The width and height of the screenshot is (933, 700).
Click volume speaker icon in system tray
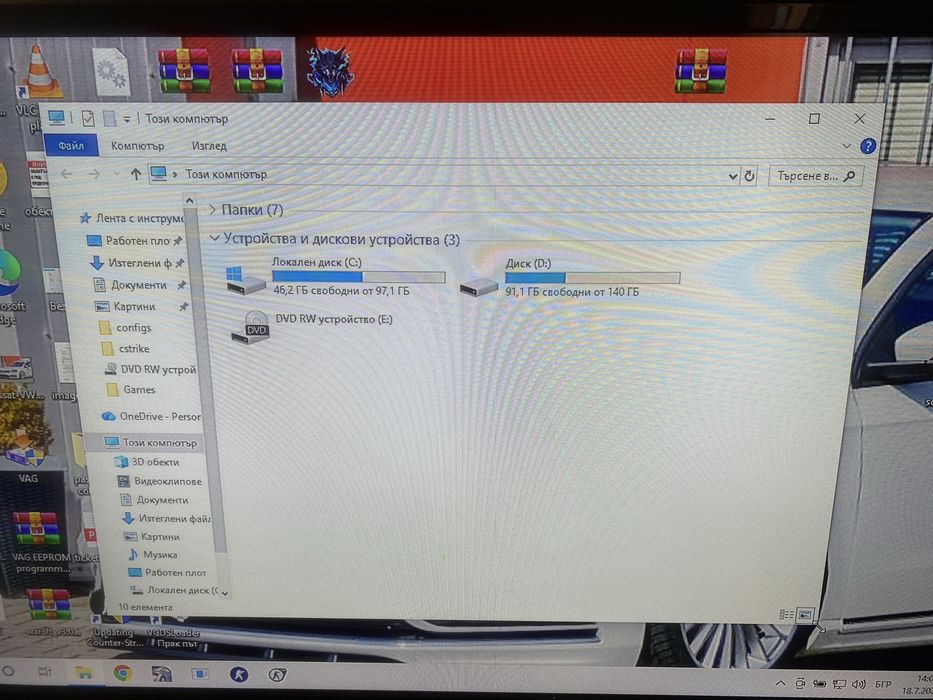[x=858, y=684]
